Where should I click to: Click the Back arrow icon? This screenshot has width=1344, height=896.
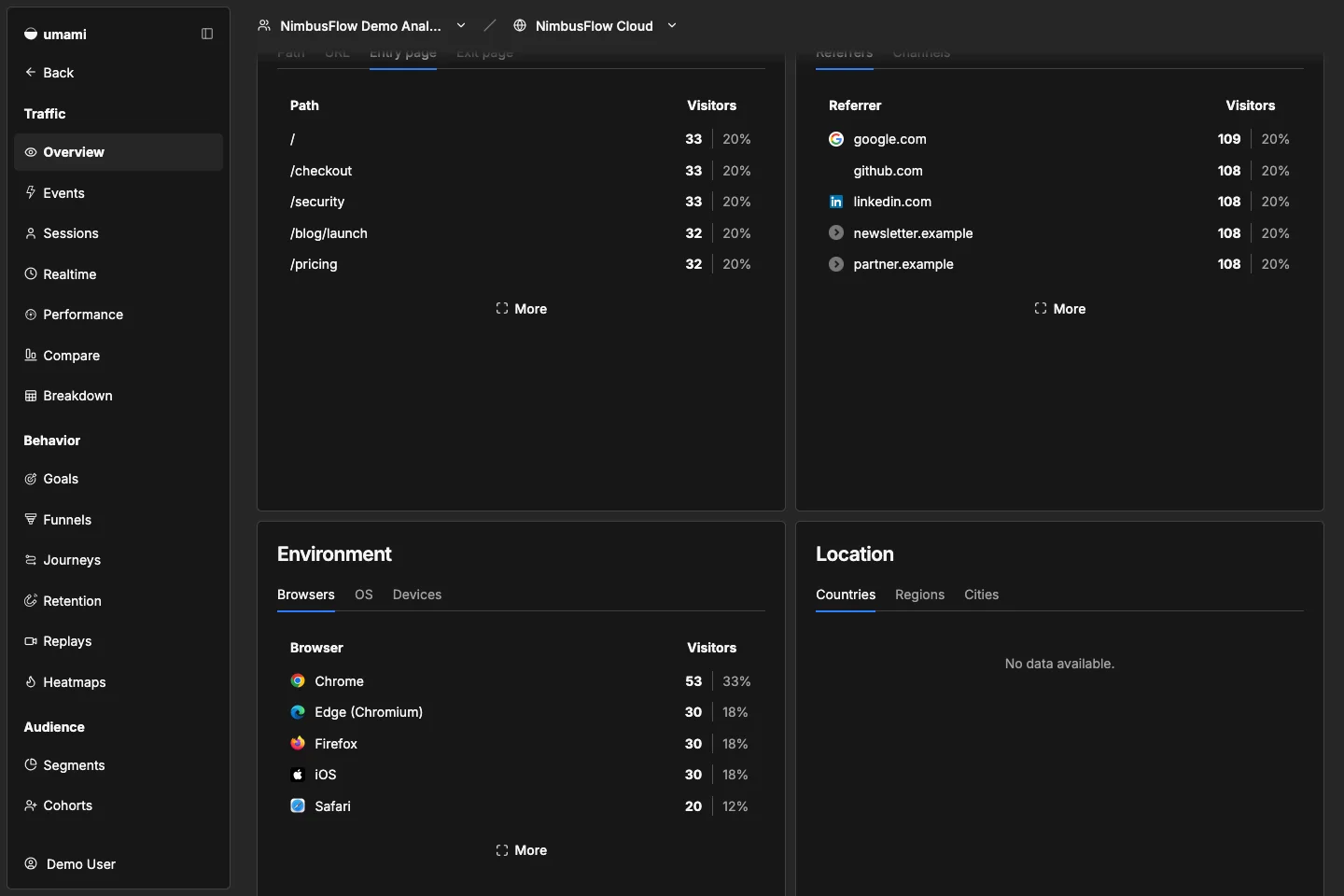click(x=31, y=72)
